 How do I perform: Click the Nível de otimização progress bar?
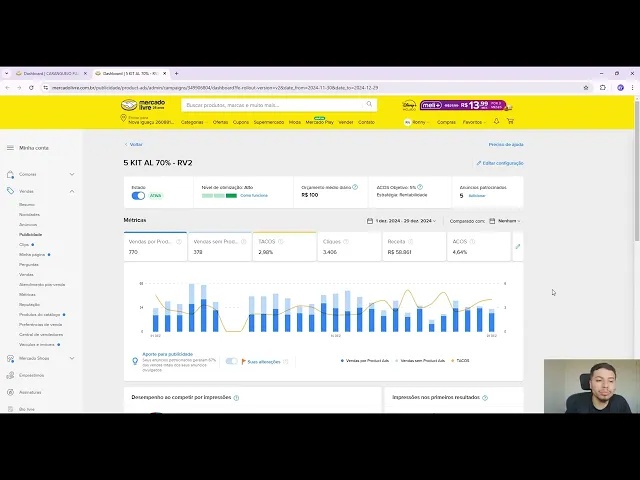point(219,196)
